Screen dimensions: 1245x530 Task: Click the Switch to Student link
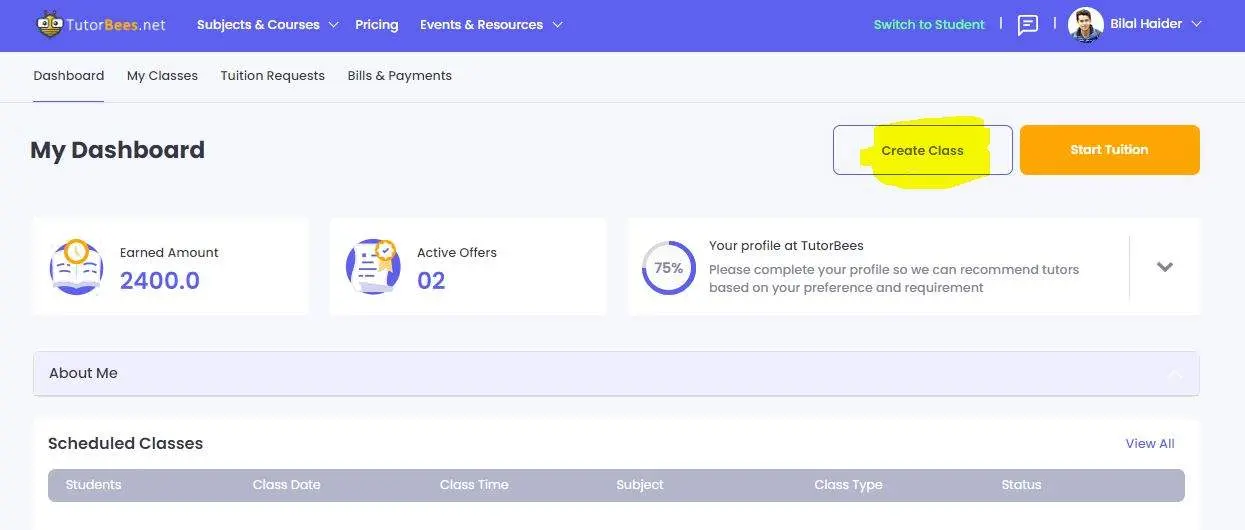[929, 25]
